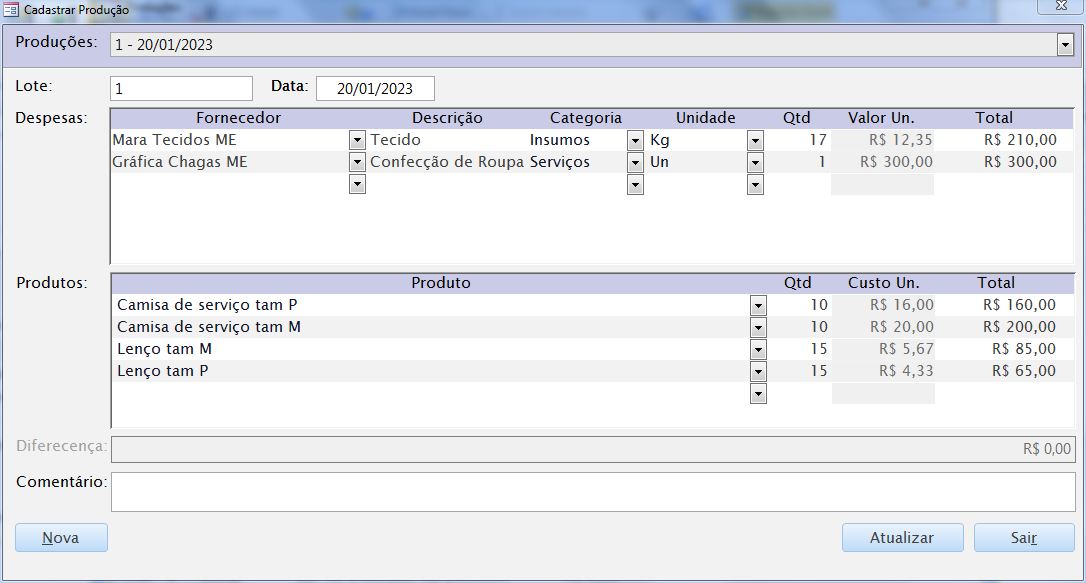Image resolution: width=1086 pixels, height=583 pixels.
Task: Open product dropdown for Lenço tam P
Action: pos(758,371)
